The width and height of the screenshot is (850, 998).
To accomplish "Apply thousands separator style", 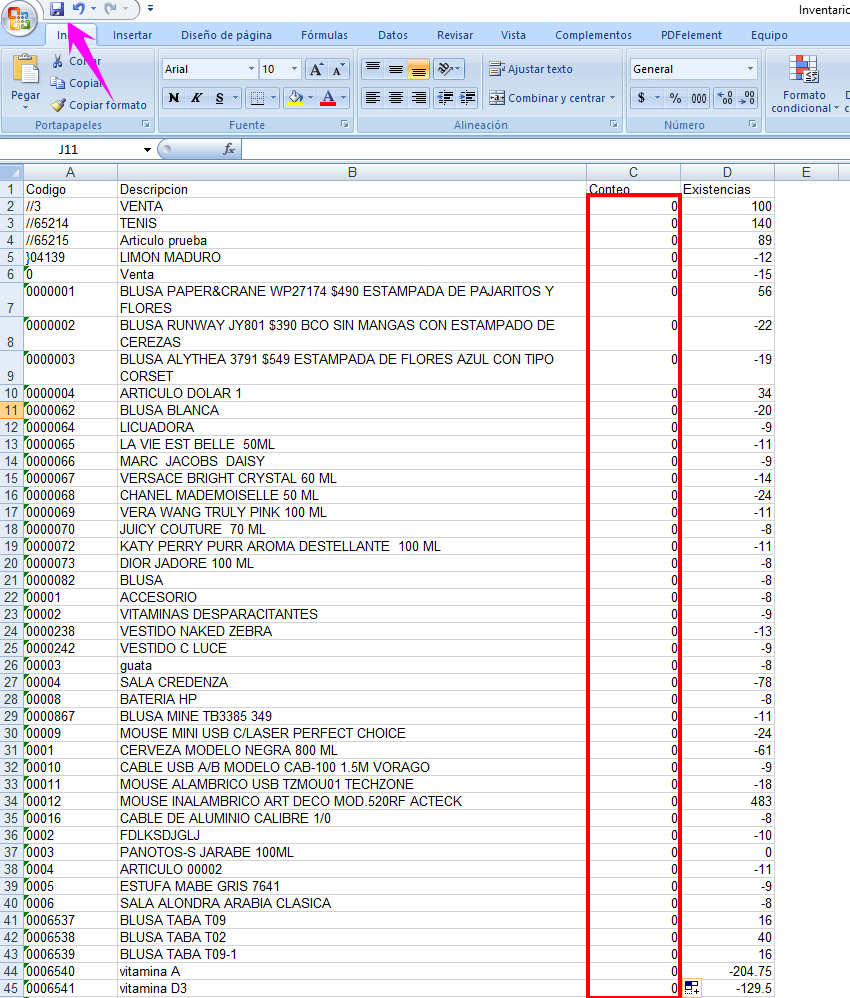I will pos(699,98).
